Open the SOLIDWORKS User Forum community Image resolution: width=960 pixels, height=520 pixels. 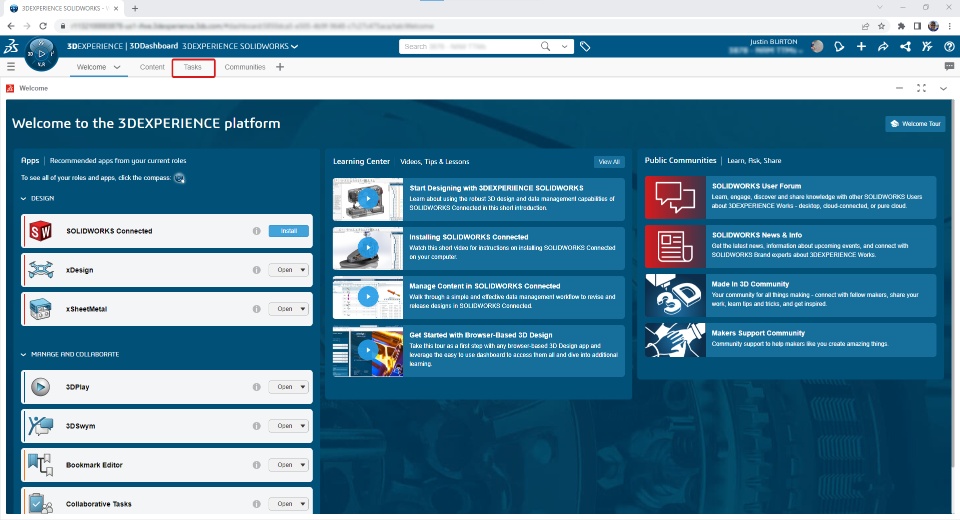coord(790,197)
